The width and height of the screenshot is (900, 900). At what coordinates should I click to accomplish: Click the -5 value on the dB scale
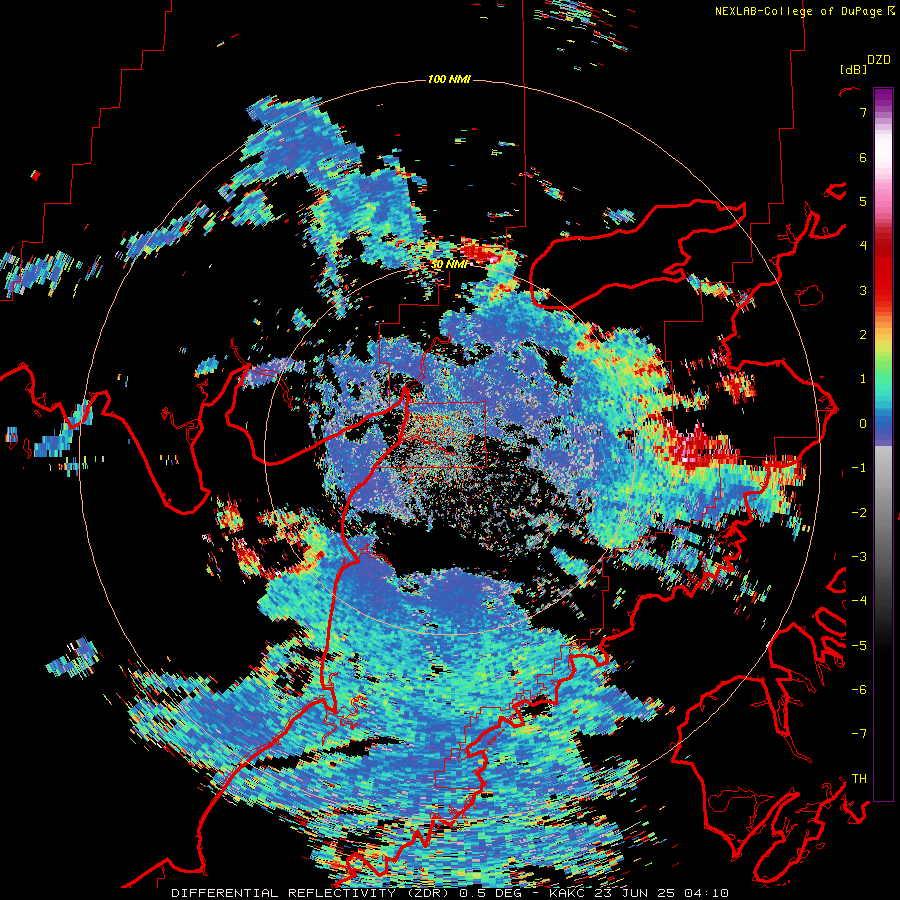pyautogui.click(x=859, y=645)
